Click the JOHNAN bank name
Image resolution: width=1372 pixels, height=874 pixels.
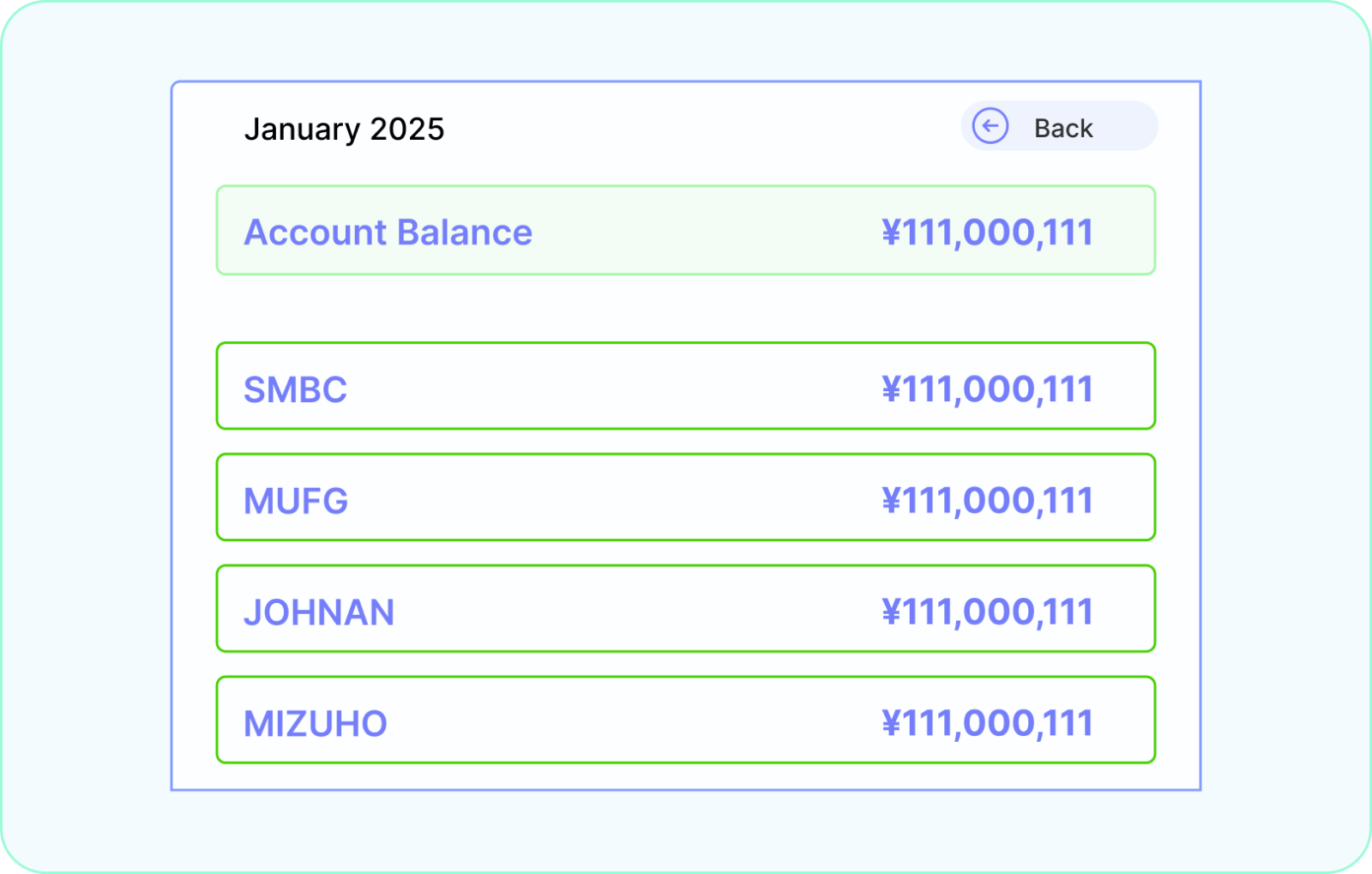pos(319,613)
